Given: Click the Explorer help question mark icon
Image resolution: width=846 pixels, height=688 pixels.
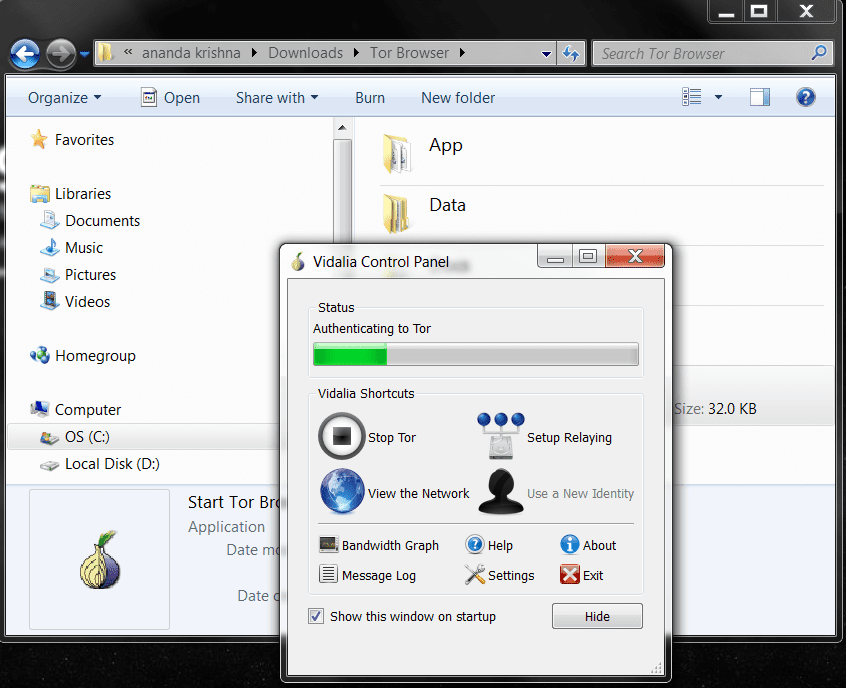Looking at the screenshot, I should point(805,98).
